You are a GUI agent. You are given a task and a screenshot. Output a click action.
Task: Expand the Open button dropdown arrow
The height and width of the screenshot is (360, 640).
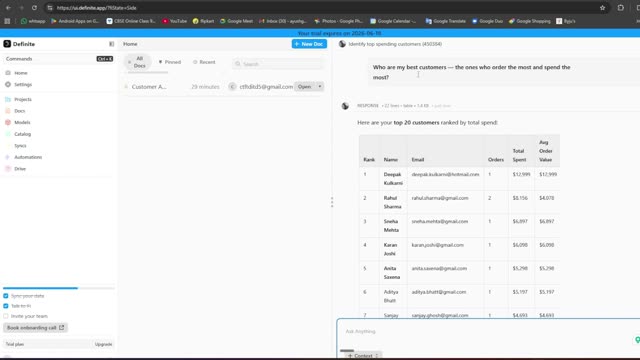point(320,87)
